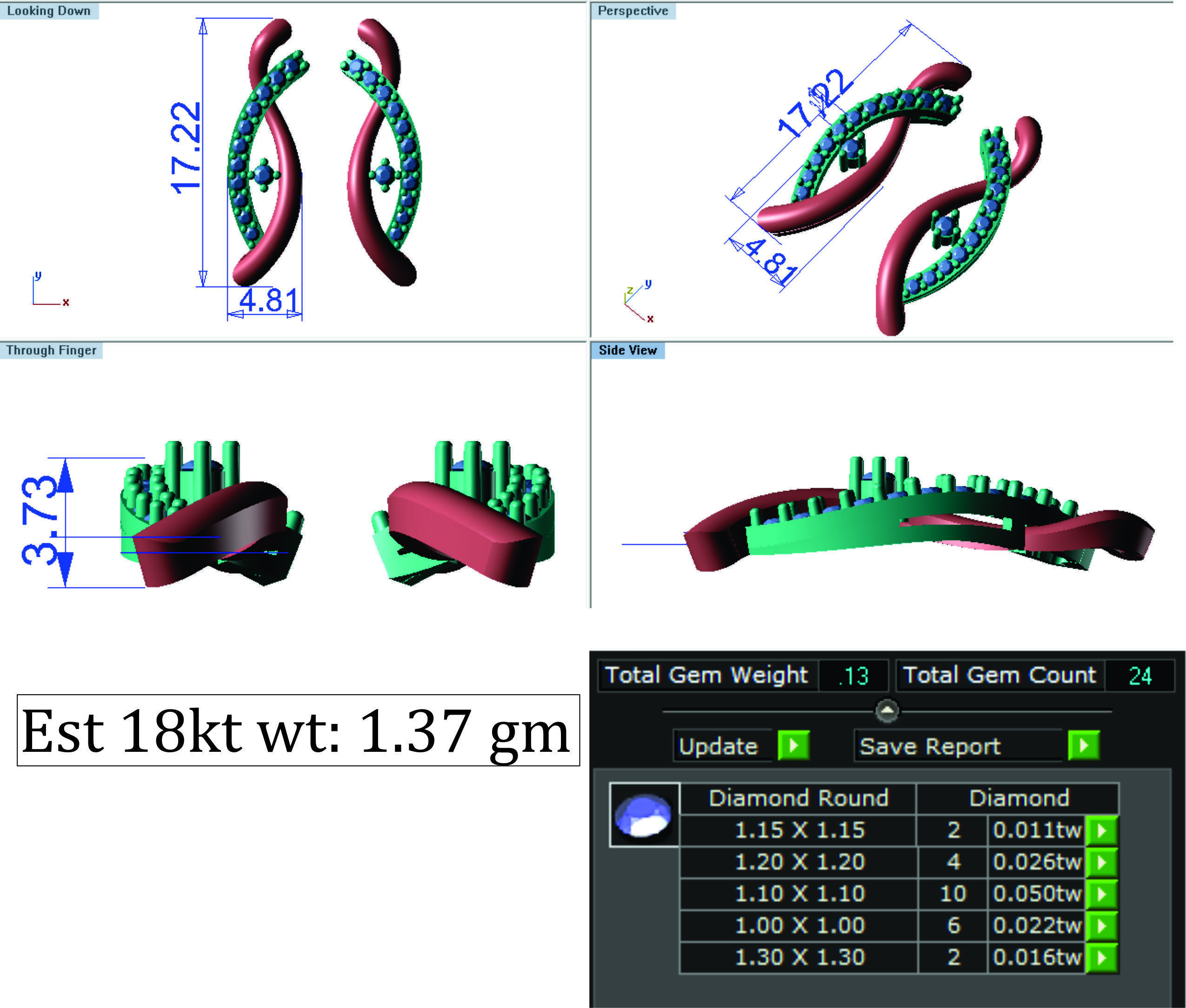
Task: Click green arrow for 1.10 X 1.10 row
Action: 1102,894
